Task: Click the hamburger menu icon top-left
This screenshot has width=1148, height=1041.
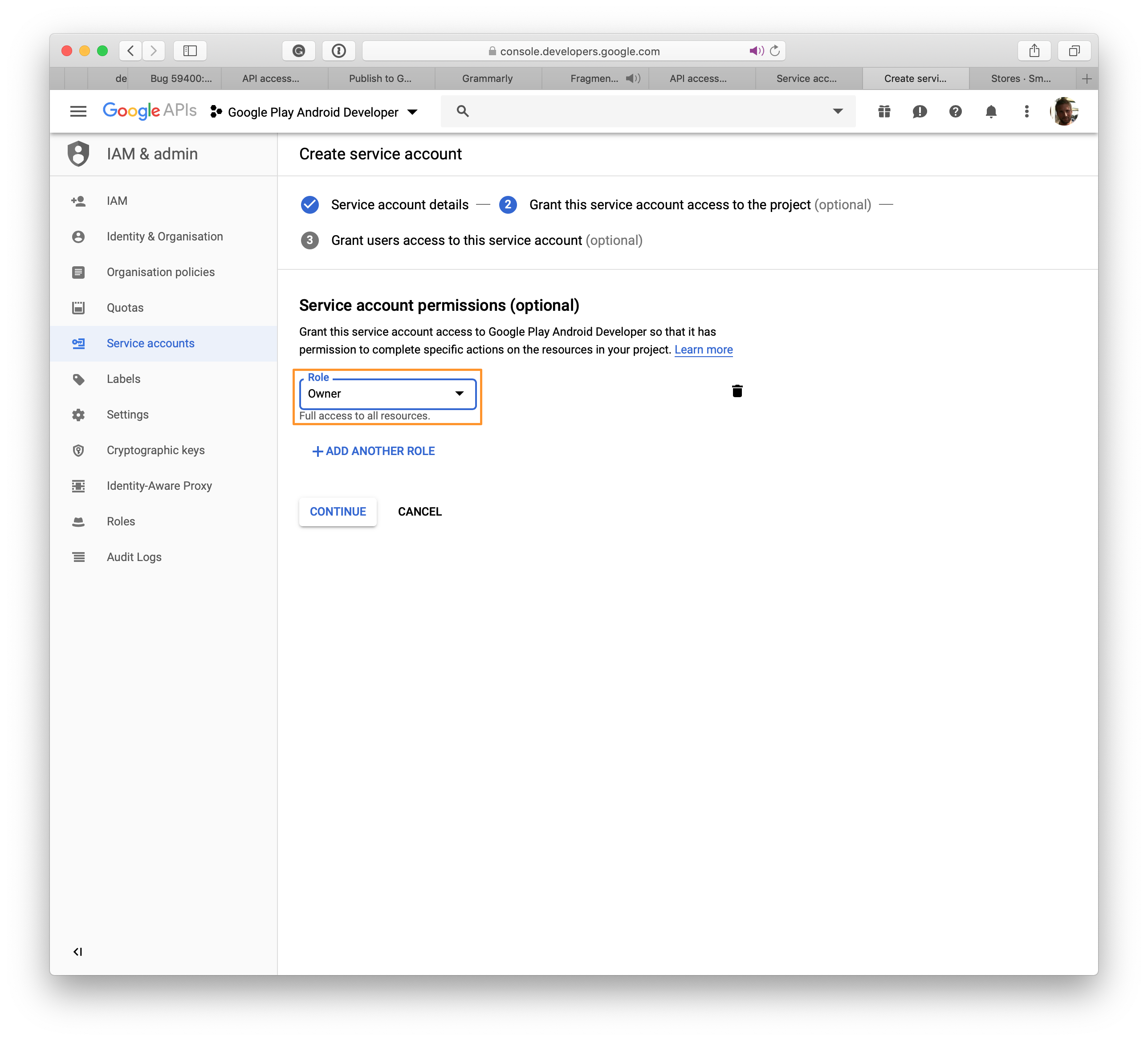Action: [x=79, y=111]
